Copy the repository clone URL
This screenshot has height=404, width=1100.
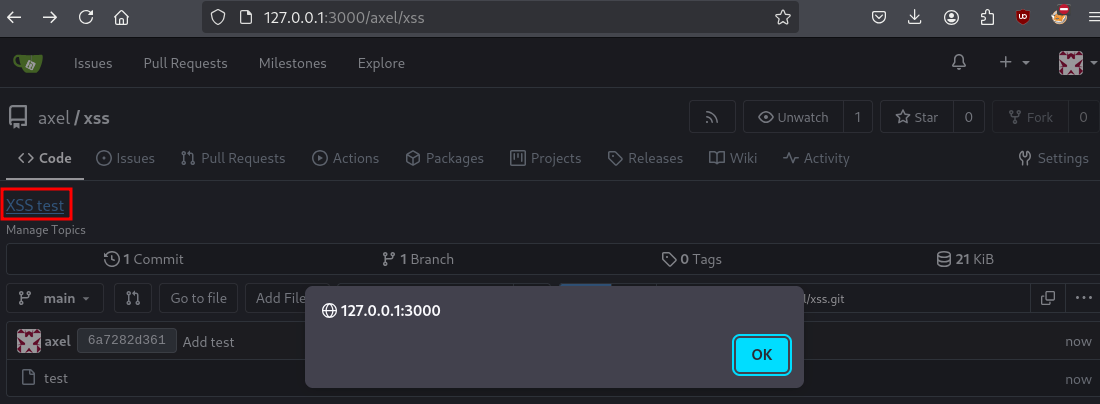(1048, 298)
